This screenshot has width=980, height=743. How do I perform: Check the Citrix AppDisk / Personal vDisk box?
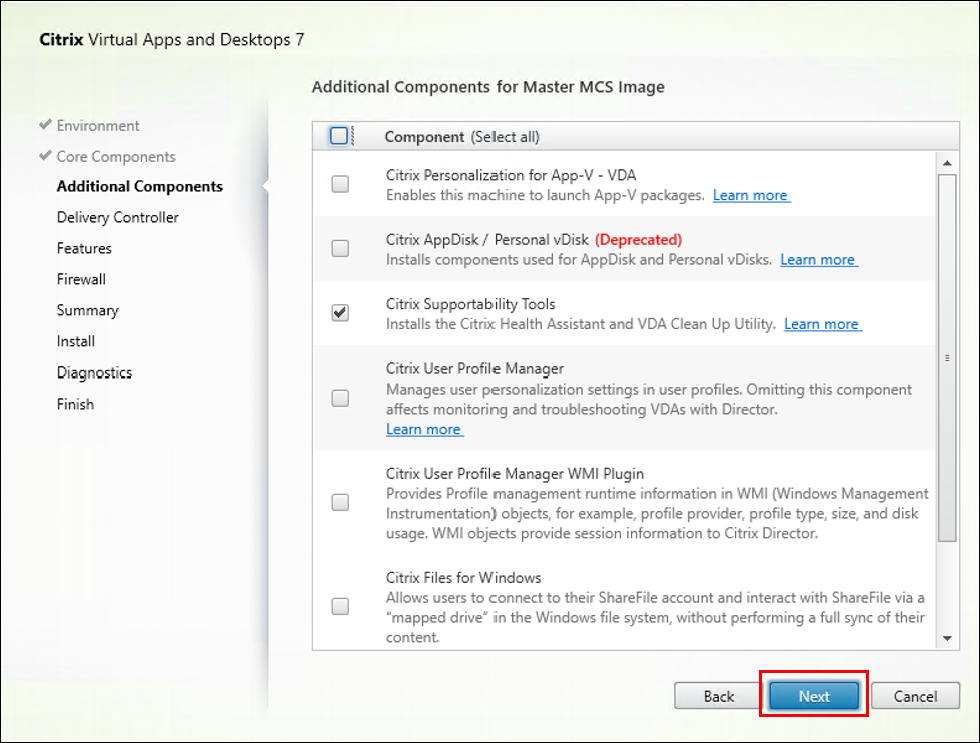(340, 249)
